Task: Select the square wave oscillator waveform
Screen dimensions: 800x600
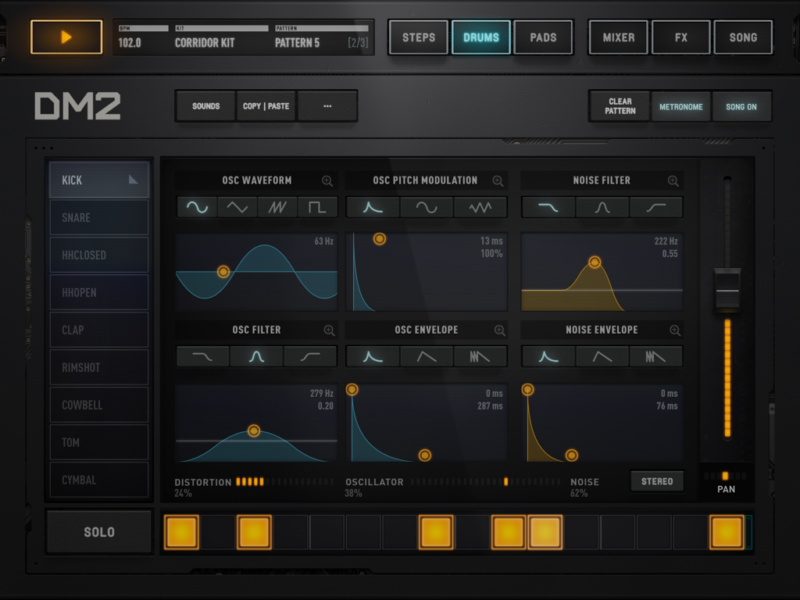Action: [x=317, y=207]
